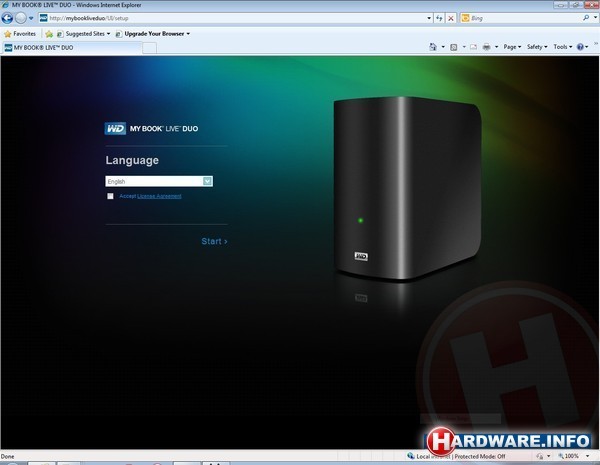Viewport: 600px width, 465px height.
Task: Go back using the browser Back arrow
Action: pos(7,18)
